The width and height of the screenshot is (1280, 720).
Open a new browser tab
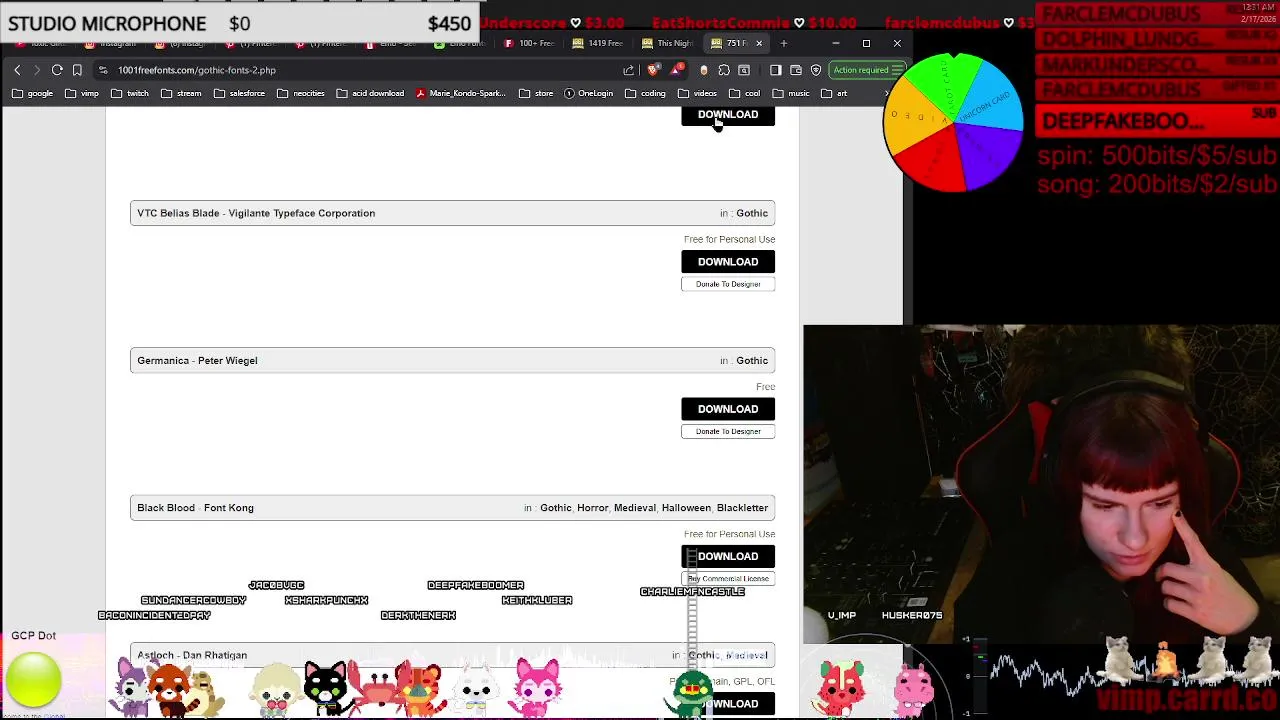(x=784, y=43)
